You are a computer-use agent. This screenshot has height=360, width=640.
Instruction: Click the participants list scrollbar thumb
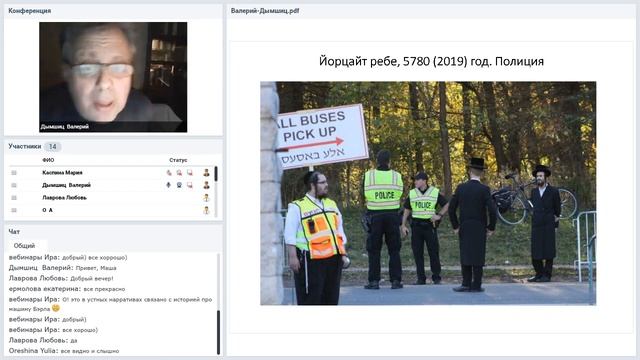[x=216, y=174]
